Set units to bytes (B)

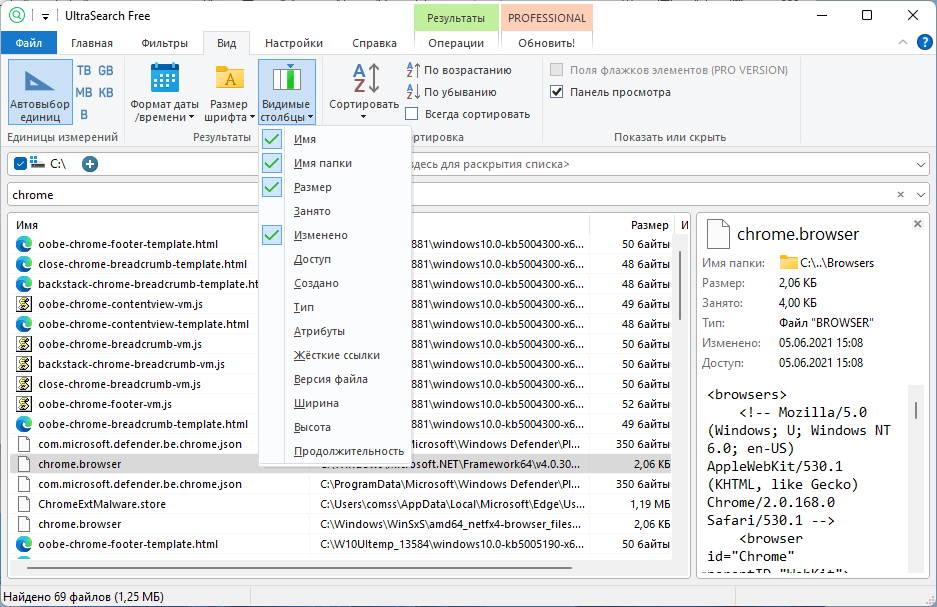pos(84,115)
